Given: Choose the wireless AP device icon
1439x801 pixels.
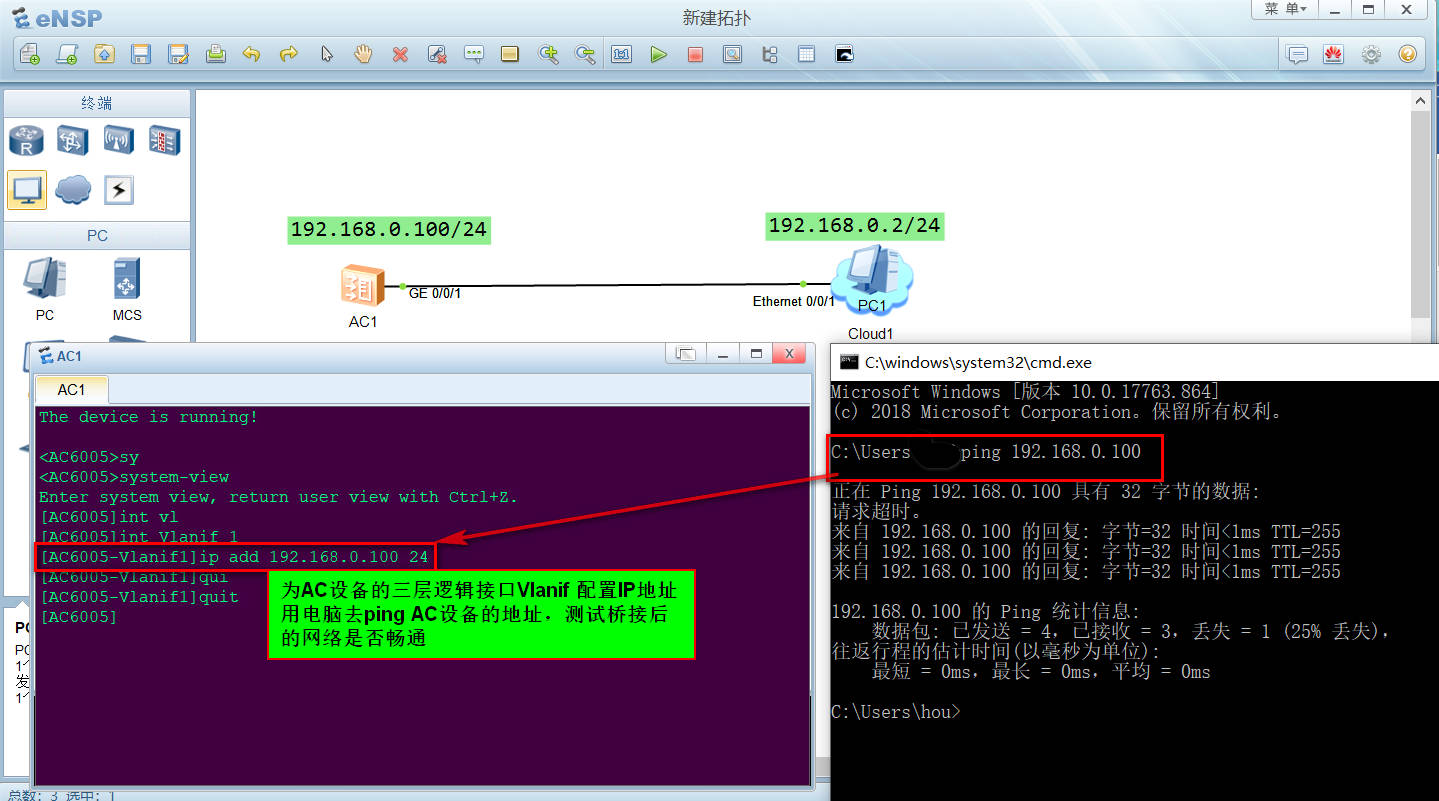Looking at the screenshot, I should click(118, 140).
